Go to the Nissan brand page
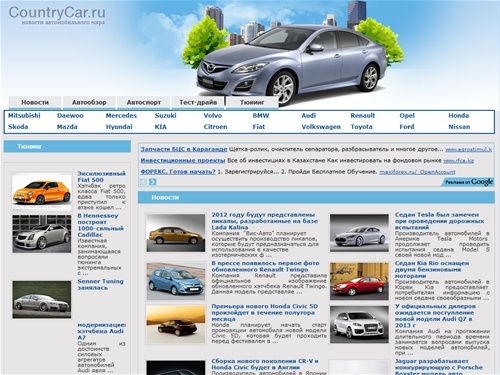Screen dimensions: 500x375 pyautogui.click(x=459, y=127)
